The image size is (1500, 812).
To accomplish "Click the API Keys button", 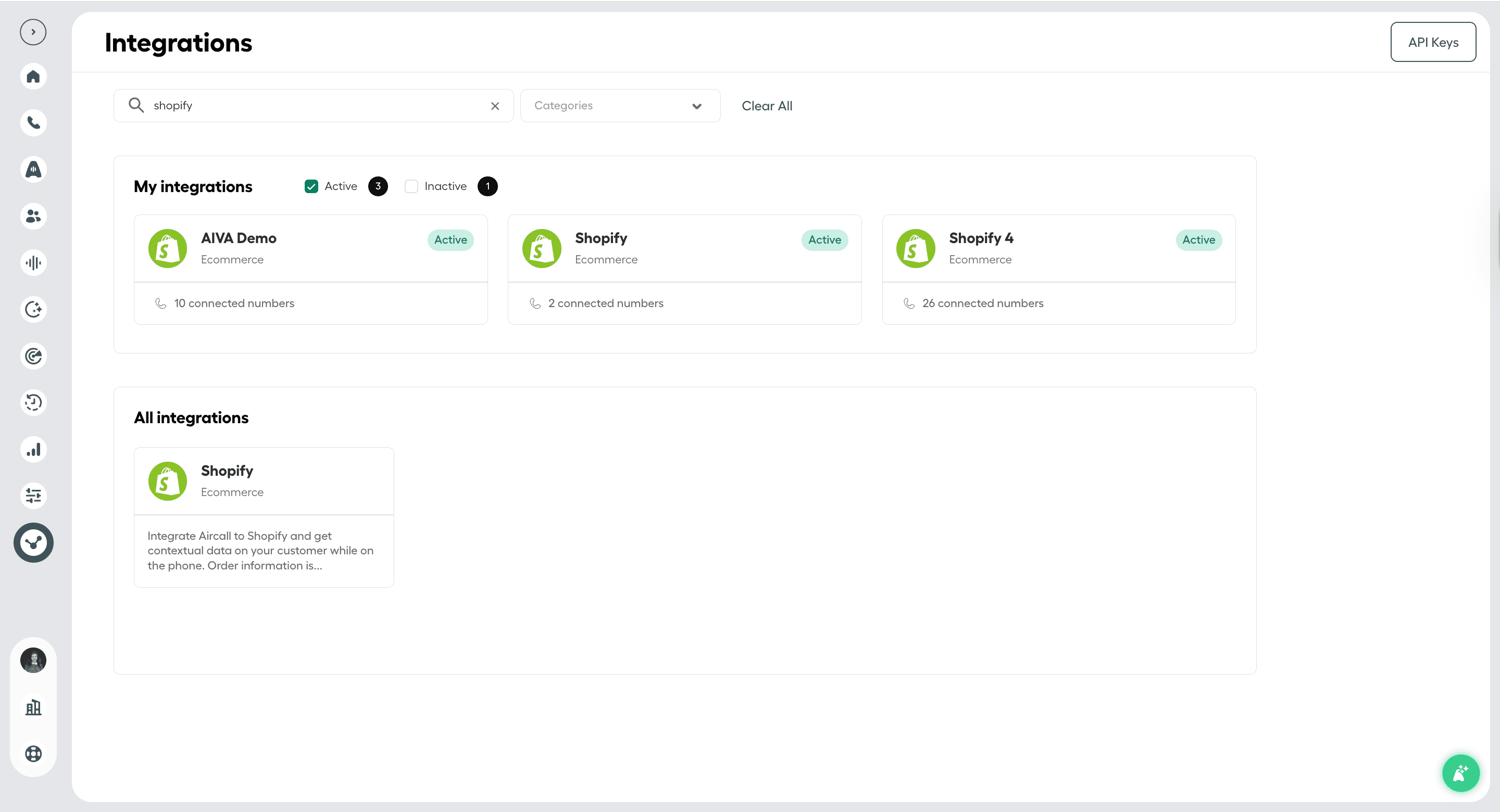I will (1433, 42).
